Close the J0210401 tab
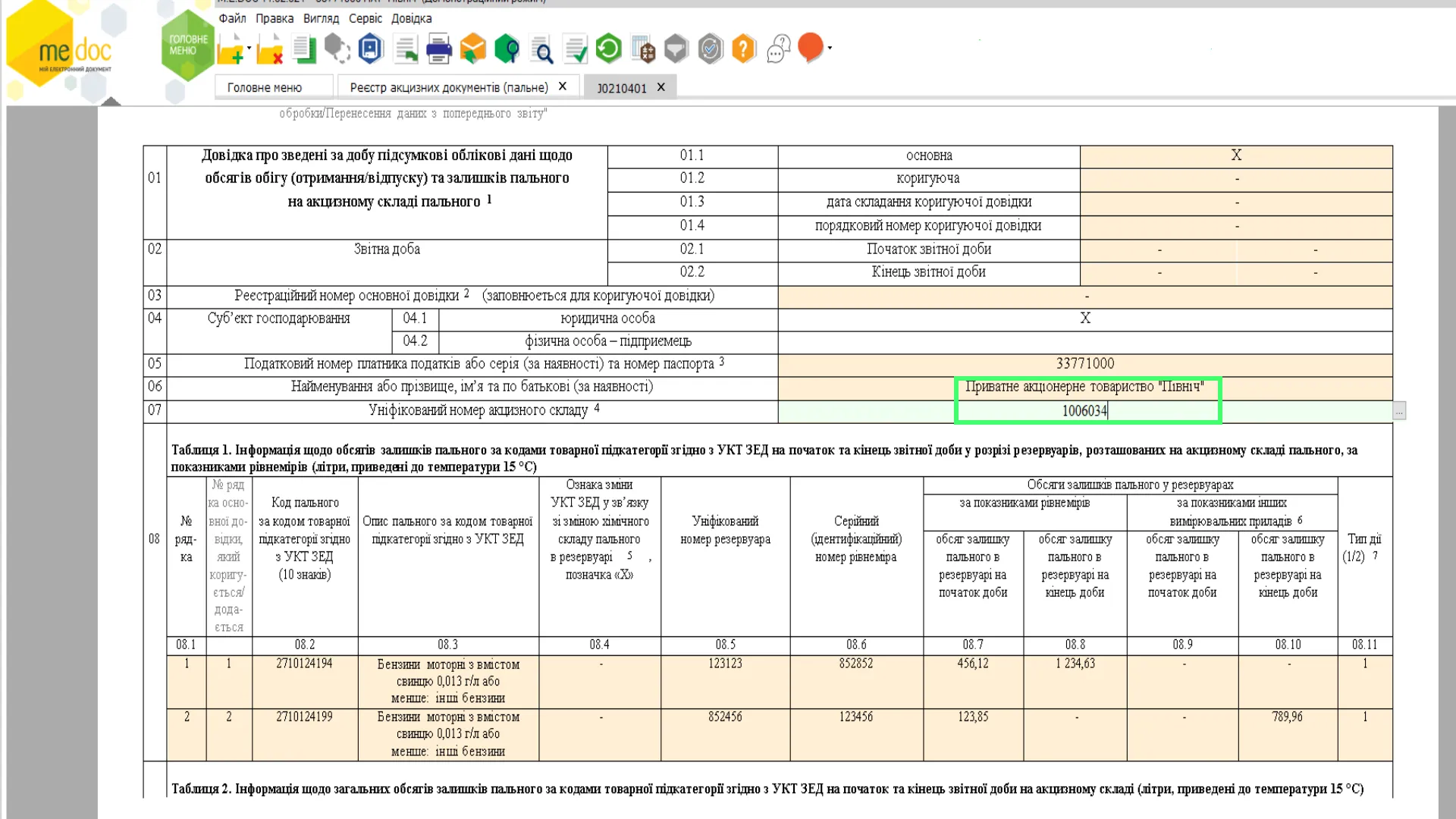This screenshot has height=819, width=1456. [661, 87]
